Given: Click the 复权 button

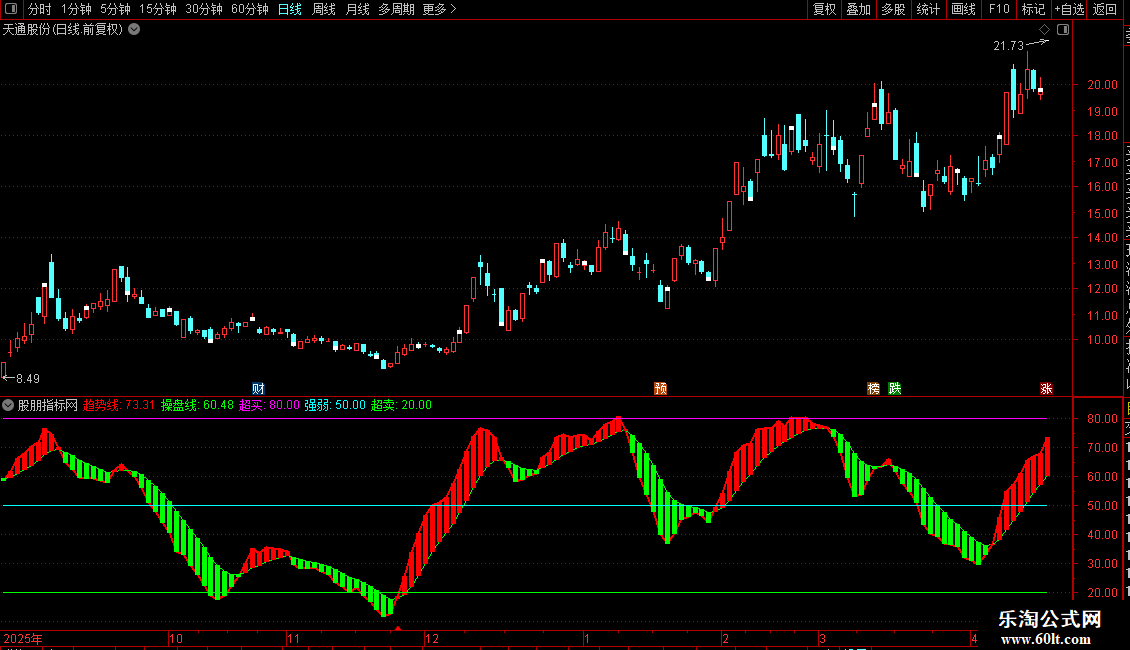Looking at the screenshot, I should click(x=824, y=9).
